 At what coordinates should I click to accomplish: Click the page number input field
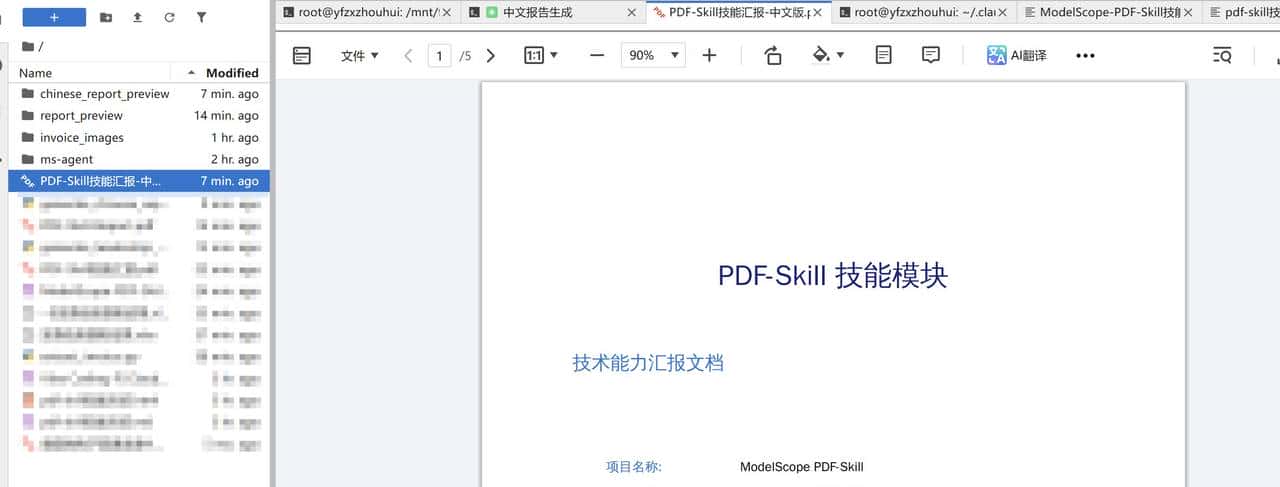coord(439,56)
